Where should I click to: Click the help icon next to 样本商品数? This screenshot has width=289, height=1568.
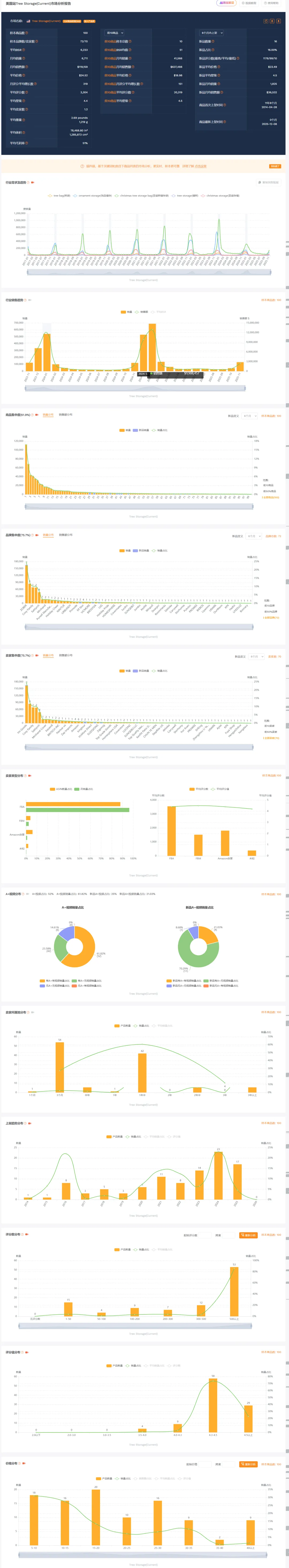[x=27, y=33]
